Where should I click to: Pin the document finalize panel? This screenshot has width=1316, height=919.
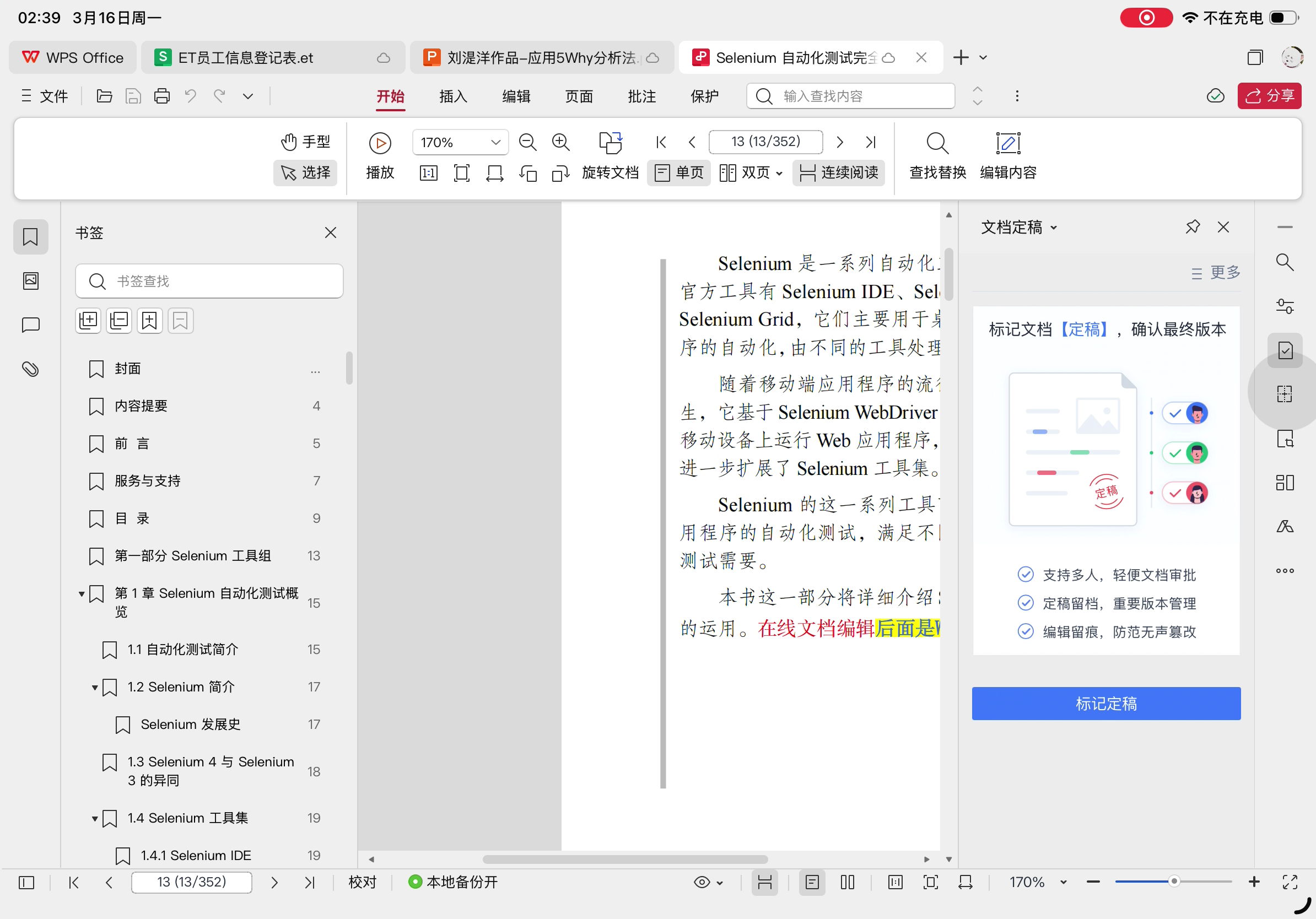[1192, 227]
